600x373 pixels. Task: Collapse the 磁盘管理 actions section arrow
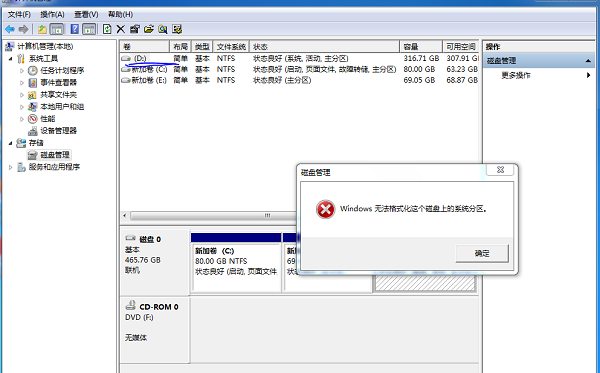tap(588, 61)
